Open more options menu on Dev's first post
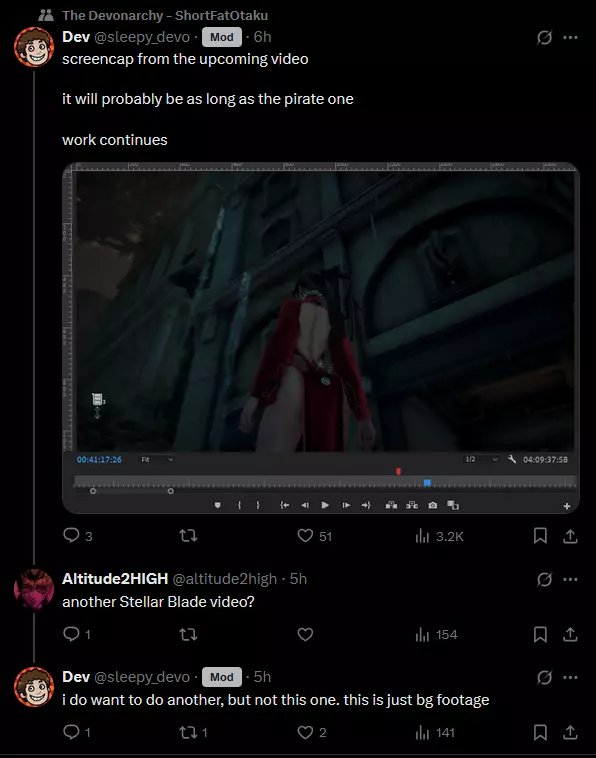The height and width of the screenshot is (758, 596). 570,37
